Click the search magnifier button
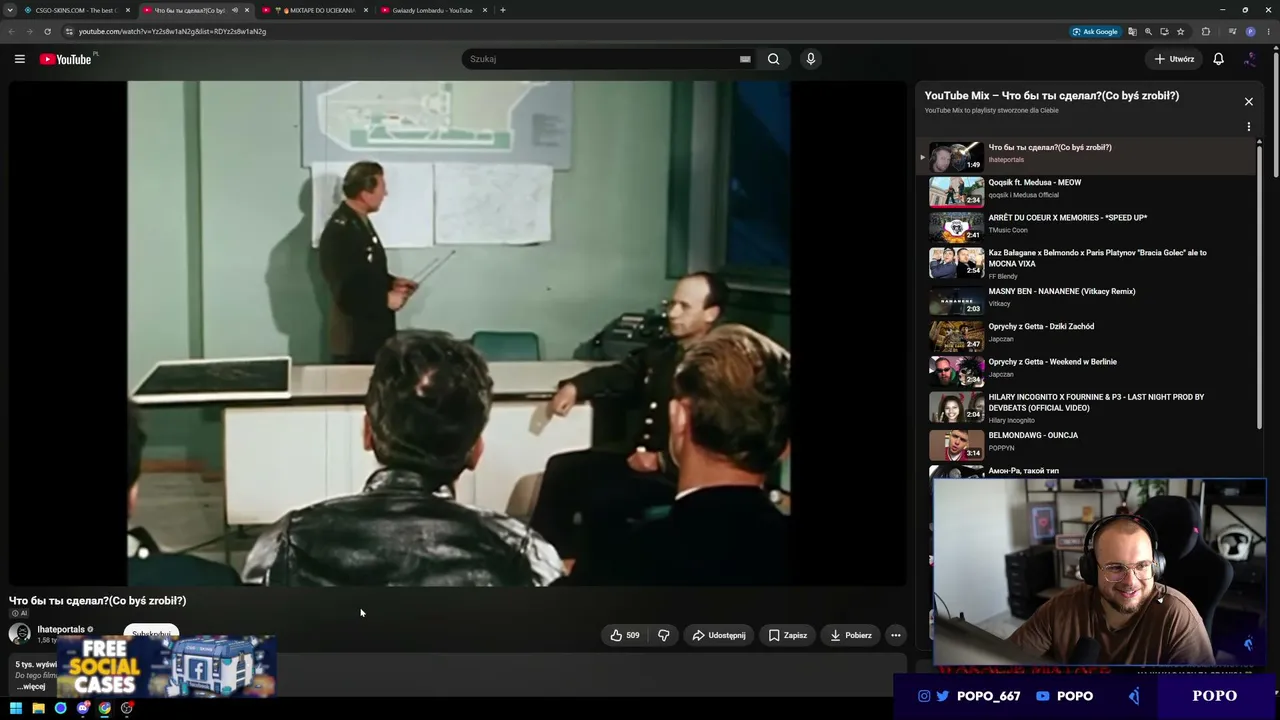This screenshot has width=1280, height=720. [x=773, y=59]
